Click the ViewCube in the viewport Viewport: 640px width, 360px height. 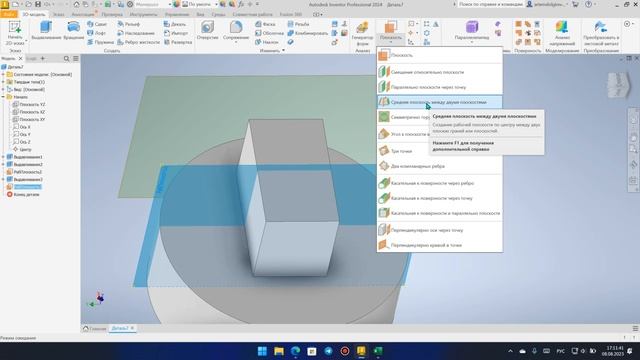pyautogui.click(x=619, y=85)
